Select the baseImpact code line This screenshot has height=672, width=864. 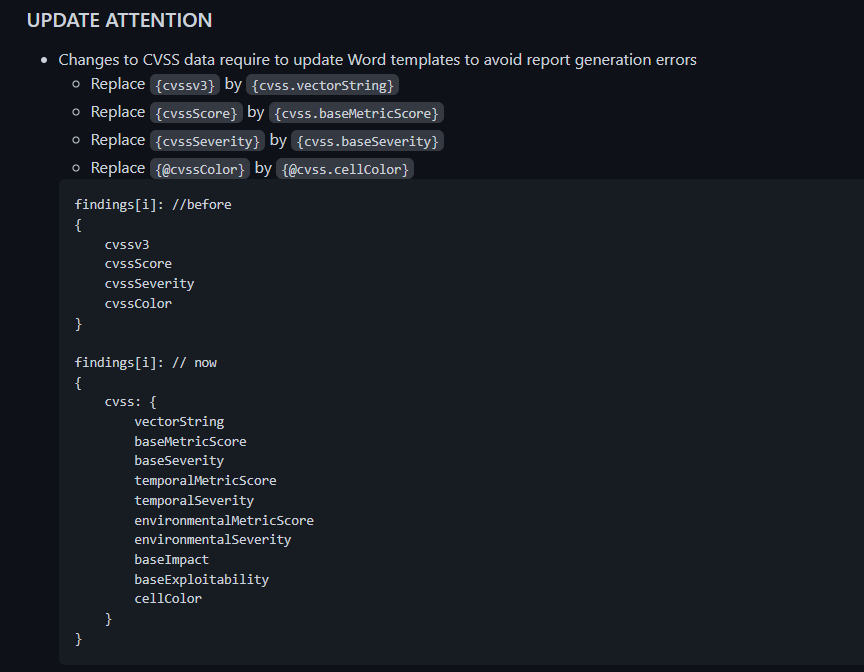click(x=171, y=559)
